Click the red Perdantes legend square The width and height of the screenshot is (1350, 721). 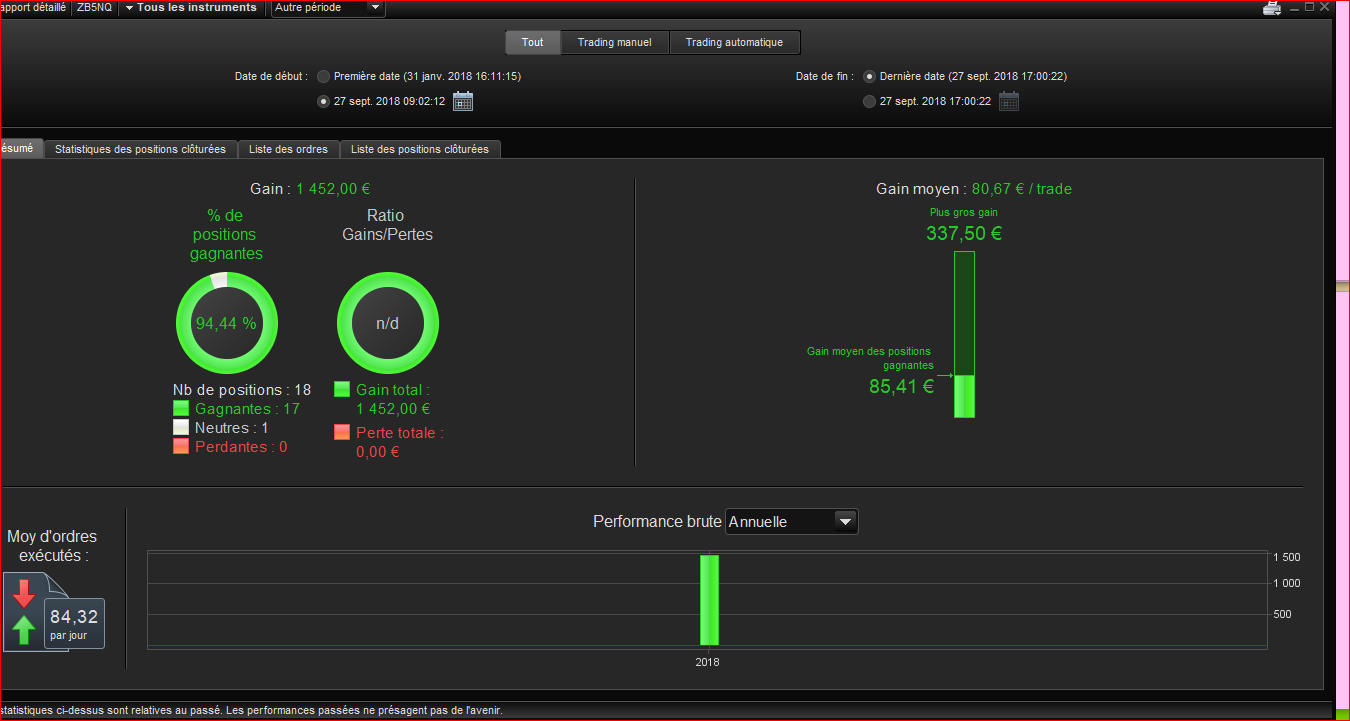(x=181, y=446)
